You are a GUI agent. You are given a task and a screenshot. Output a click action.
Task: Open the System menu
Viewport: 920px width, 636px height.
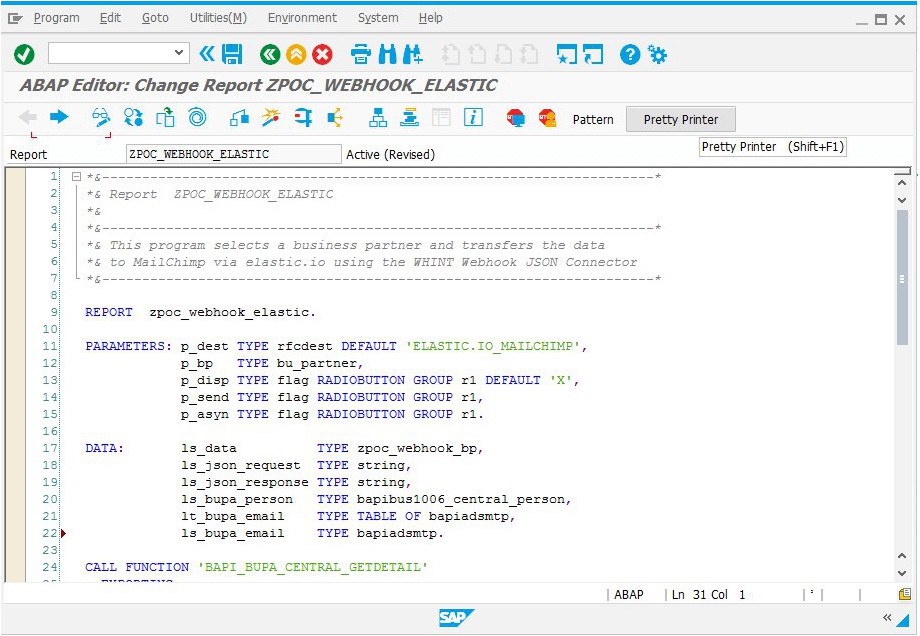click(378, 18)
